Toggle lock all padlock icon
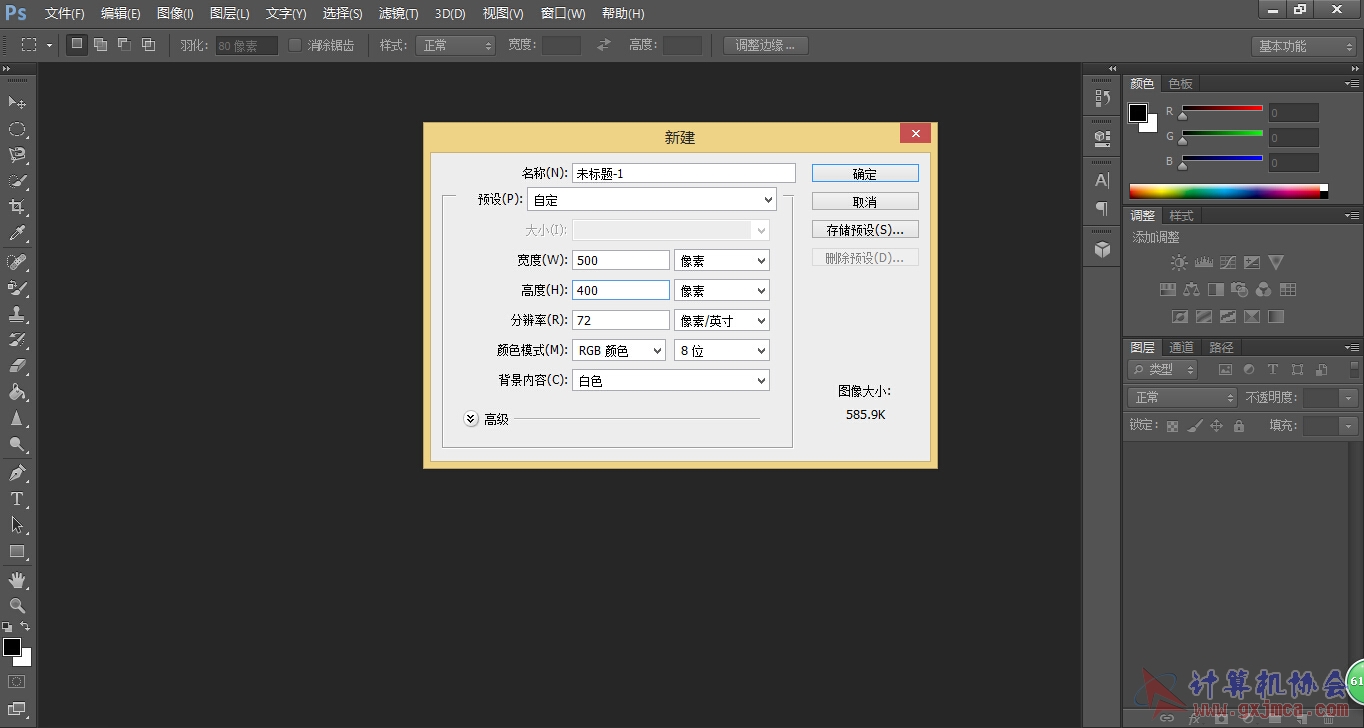 1239,426
